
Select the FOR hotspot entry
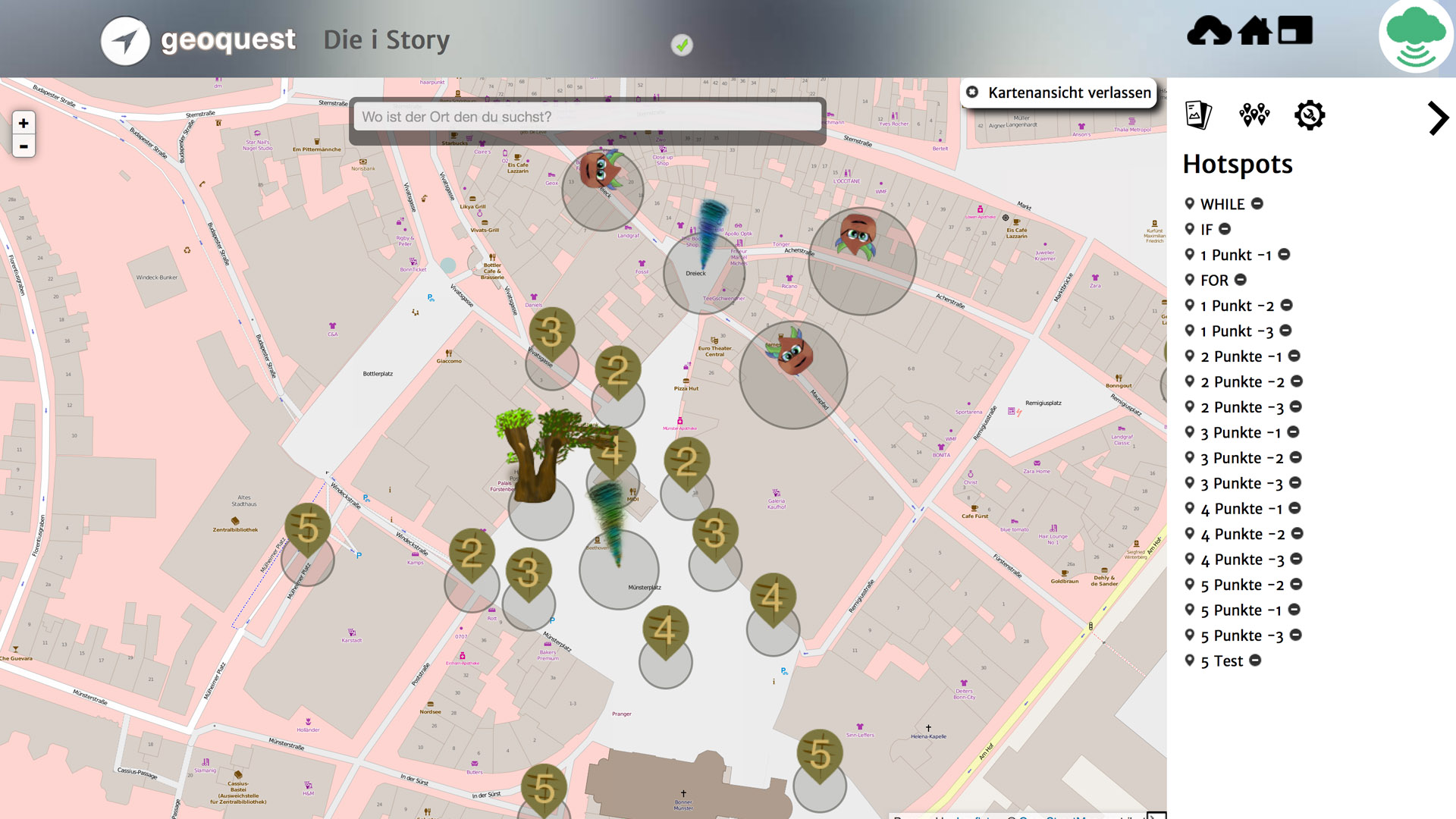click(x=1214, y=281)
